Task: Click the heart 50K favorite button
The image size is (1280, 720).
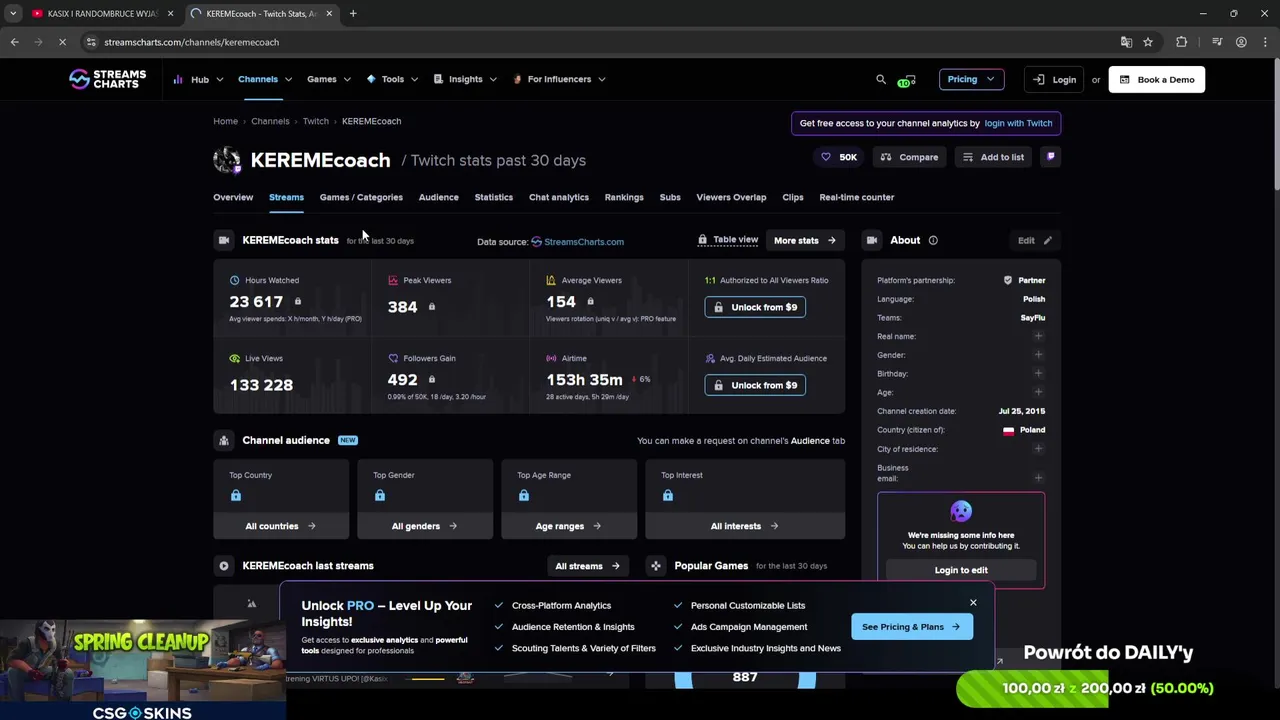Action: [838, 157]
